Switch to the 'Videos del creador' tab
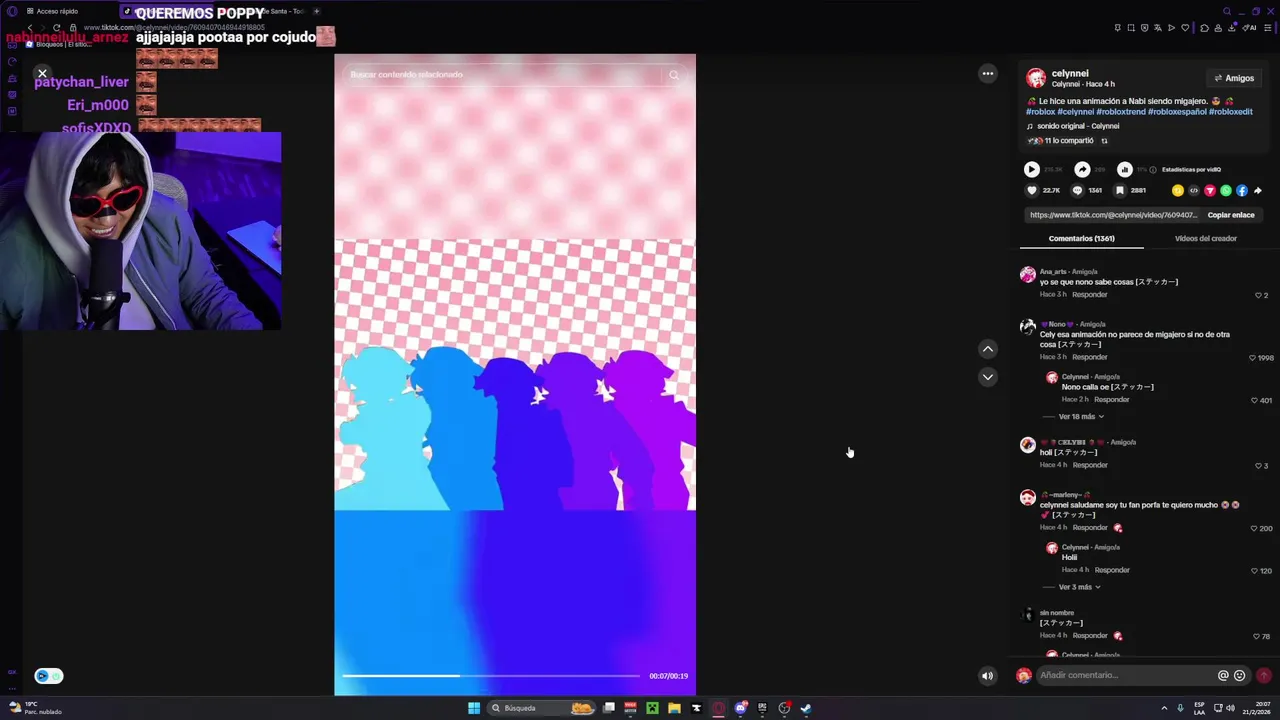 1205,239
